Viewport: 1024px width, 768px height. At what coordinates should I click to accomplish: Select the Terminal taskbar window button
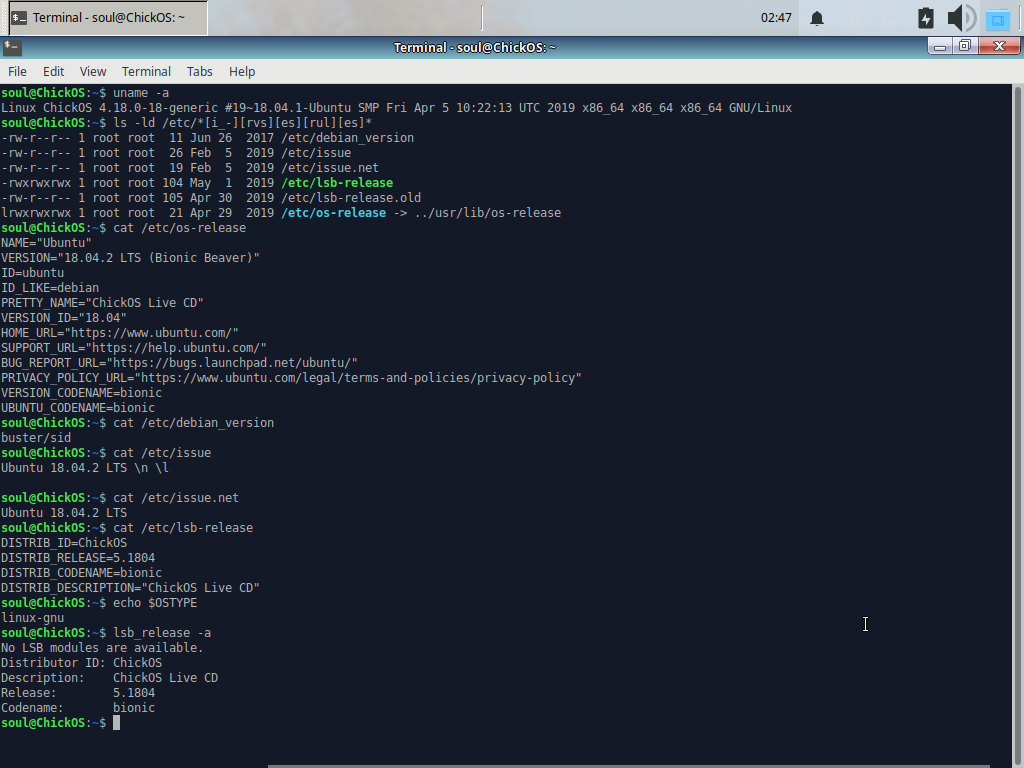tap(108, 18)
